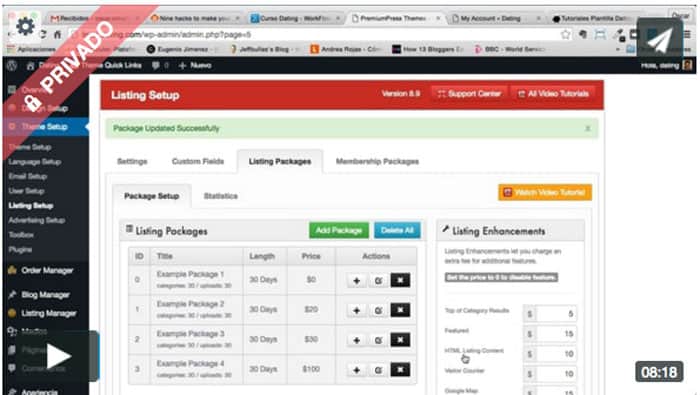700x395 pixels.
Task: Open the gear settings icon of the video
Action: click(25, 26)
